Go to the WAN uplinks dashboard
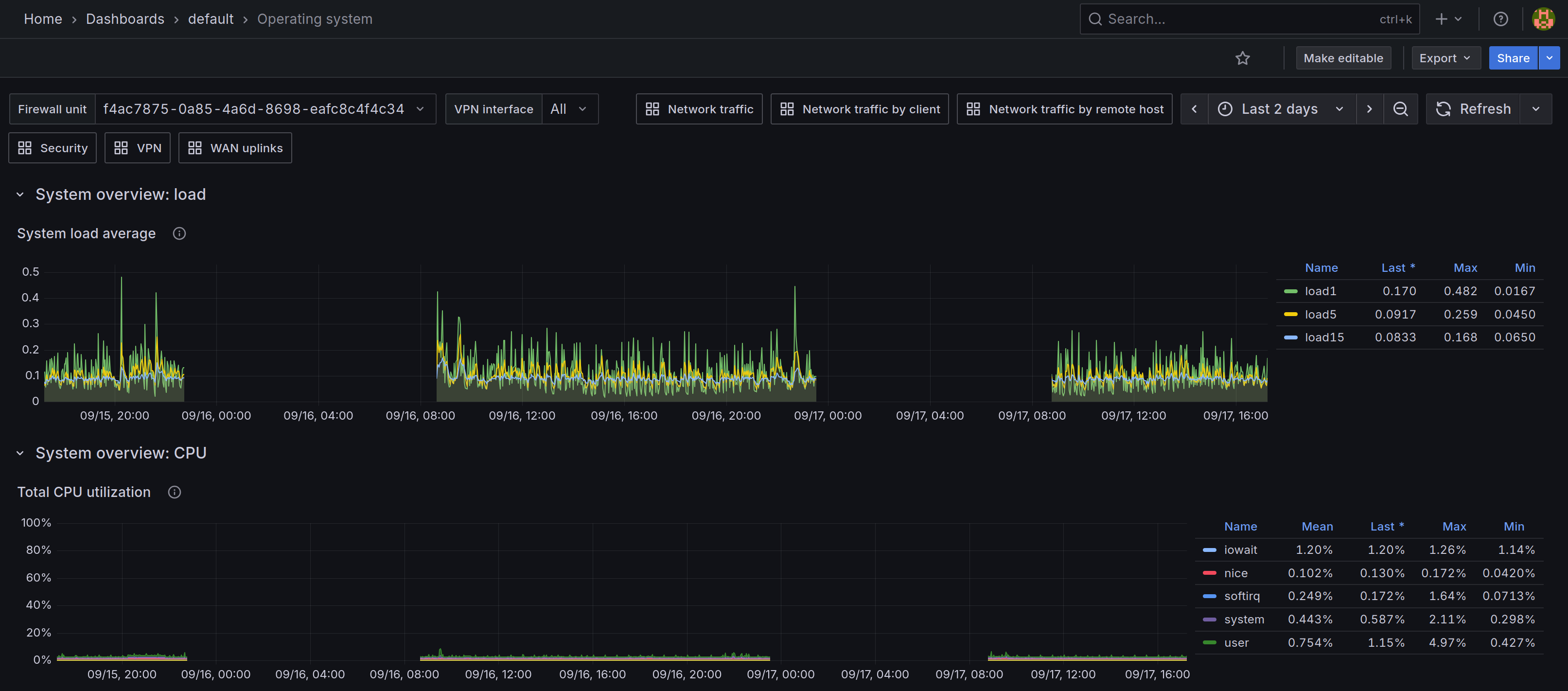The image size is (1568, 691). point(235,148)
